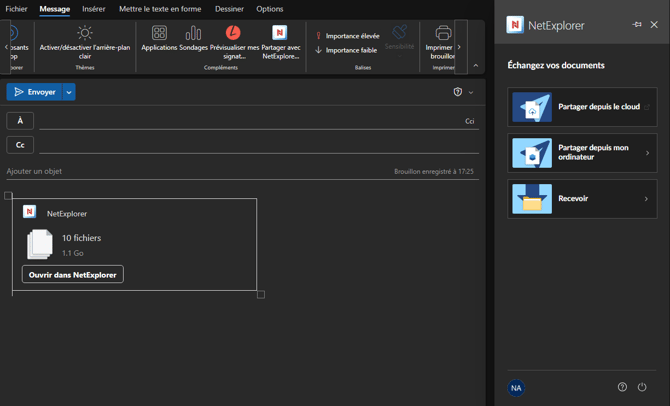Click the À recipients button
Screen dimensions: 670x406
click(20, 121)
